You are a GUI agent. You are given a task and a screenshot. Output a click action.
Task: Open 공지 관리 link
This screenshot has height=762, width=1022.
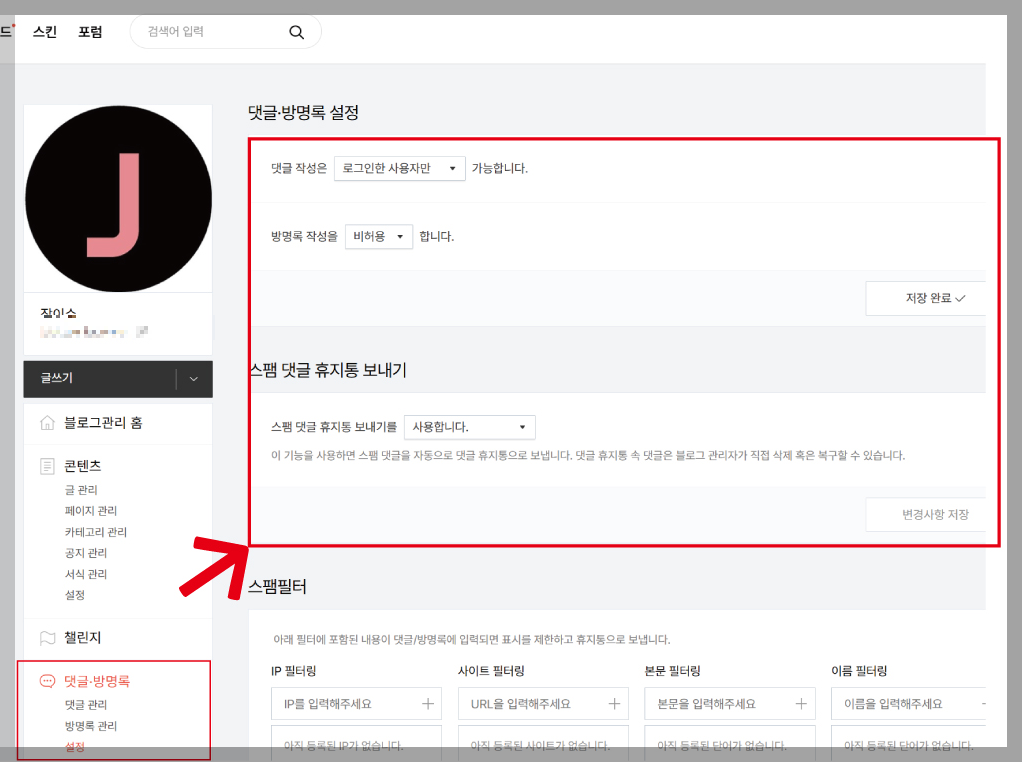point(85,553)
